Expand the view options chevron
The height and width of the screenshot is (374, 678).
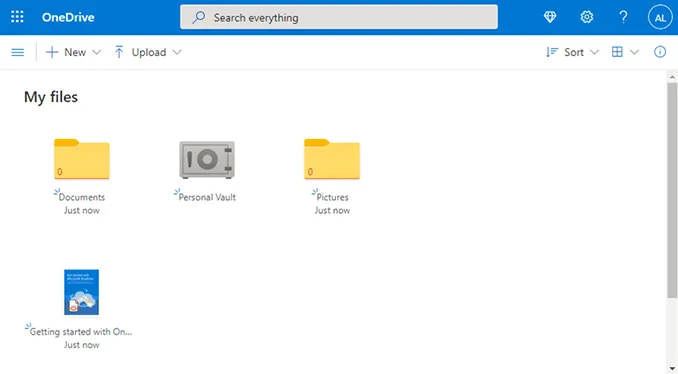[x=634, y=52]
